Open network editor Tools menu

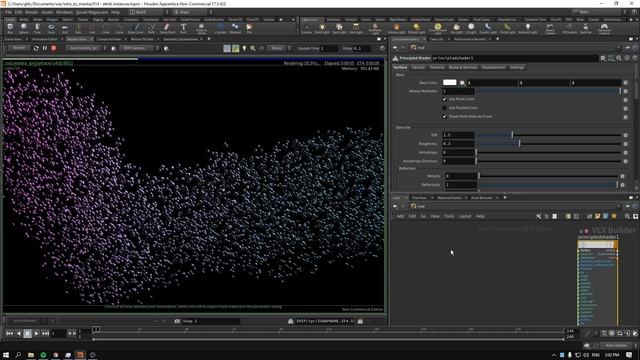click(449, 216)
